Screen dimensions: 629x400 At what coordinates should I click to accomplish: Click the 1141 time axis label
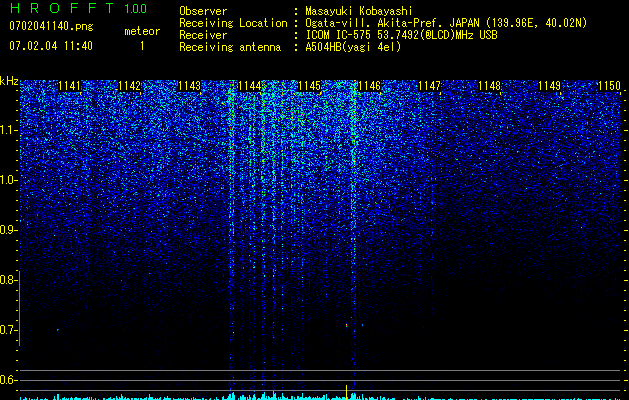point(69,86)
